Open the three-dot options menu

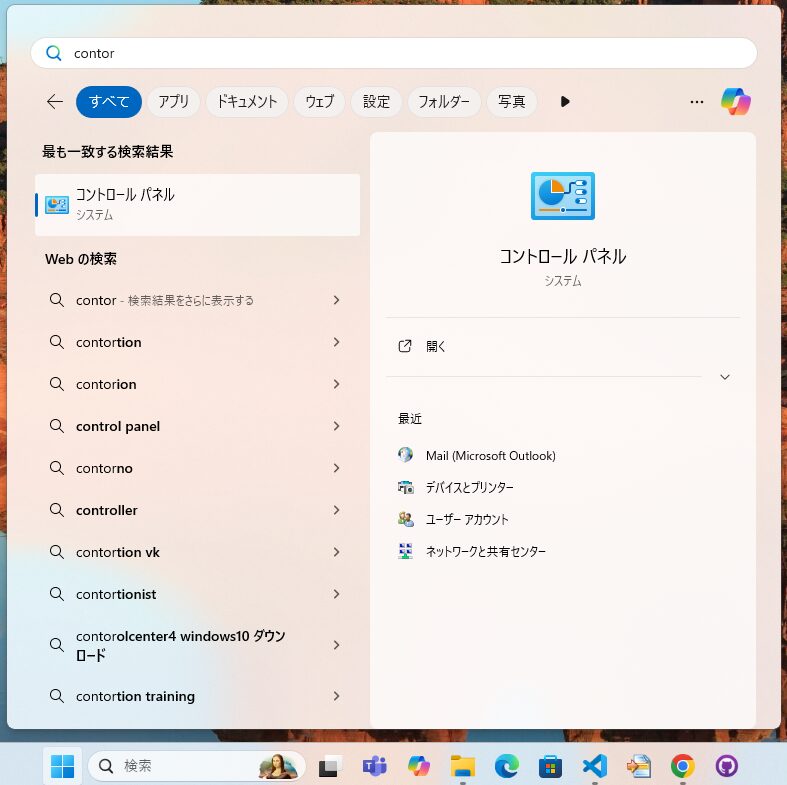pos(697,101)
